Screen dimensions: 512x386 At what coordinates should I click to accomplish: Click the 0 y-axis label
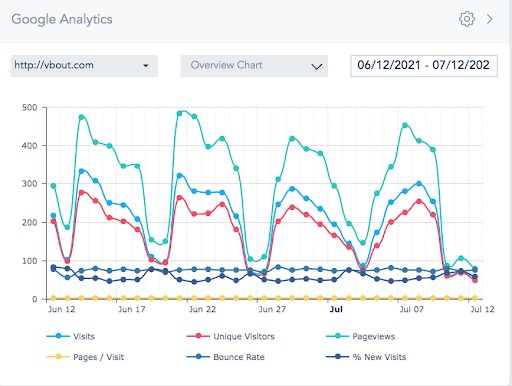[x=35, y=299]
